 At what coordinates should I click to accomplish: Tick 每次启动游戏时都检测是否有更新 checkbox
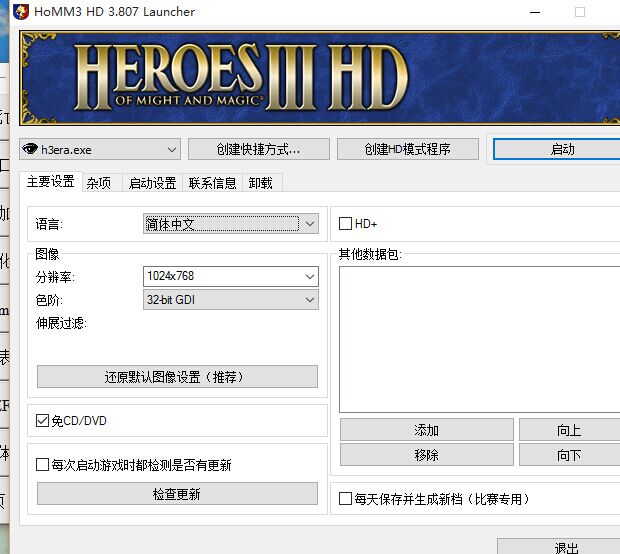[x=42, y=465]
